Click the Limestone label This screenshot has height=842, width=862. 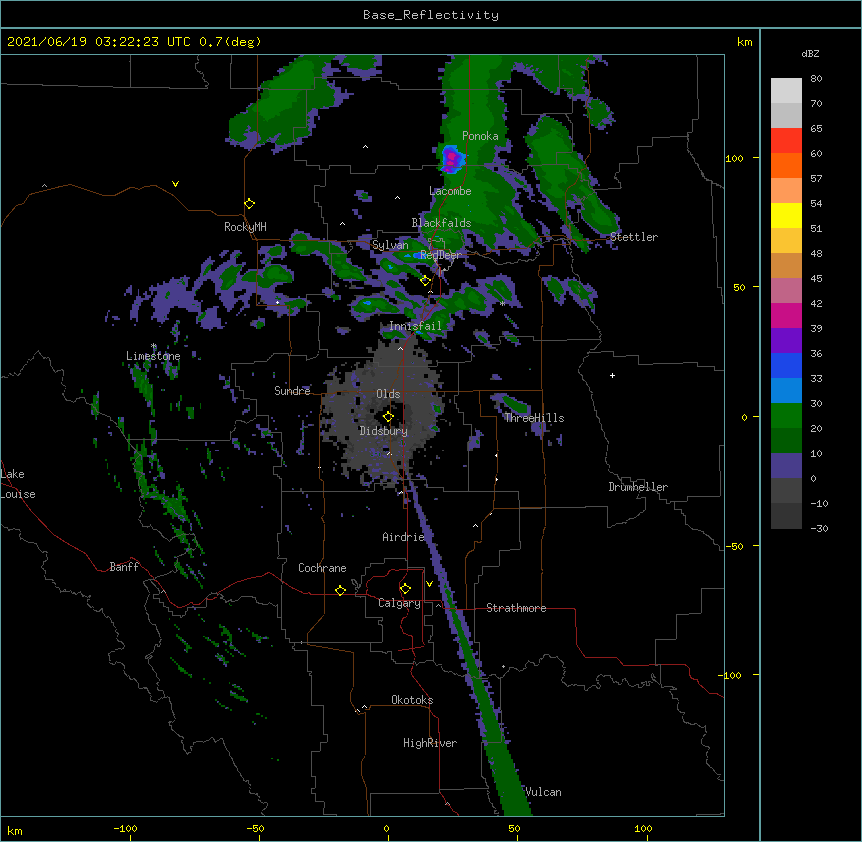tap(153, 356)
